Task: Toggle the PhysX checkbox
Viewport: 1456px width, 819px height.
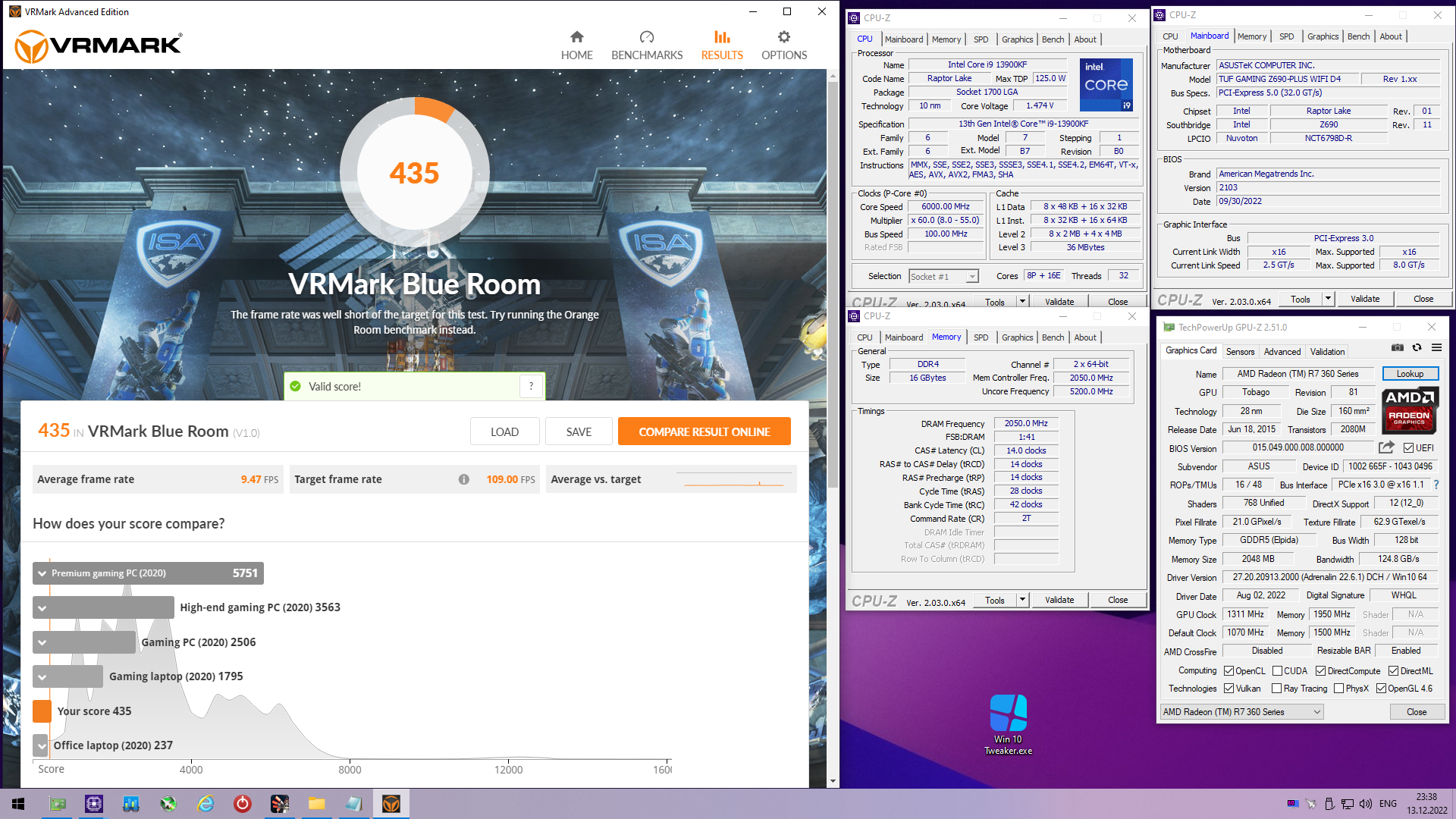Action: tap(1338, 689)
